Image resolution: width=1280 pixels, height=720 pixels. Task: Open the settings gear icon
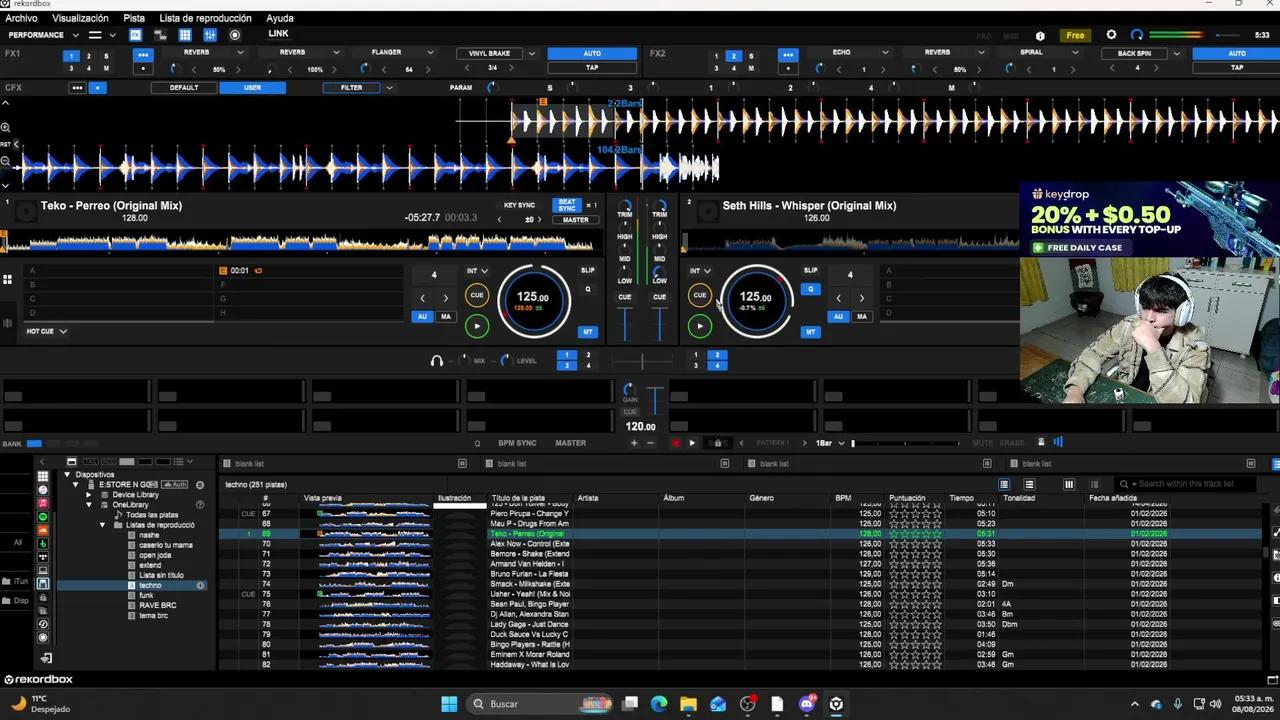1111,35
